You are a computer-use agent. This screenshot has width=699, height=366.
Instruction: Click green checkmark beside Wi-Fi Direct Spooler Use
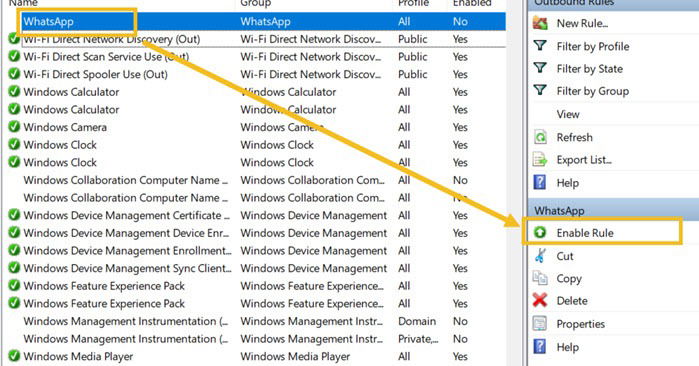coord(14,74)
